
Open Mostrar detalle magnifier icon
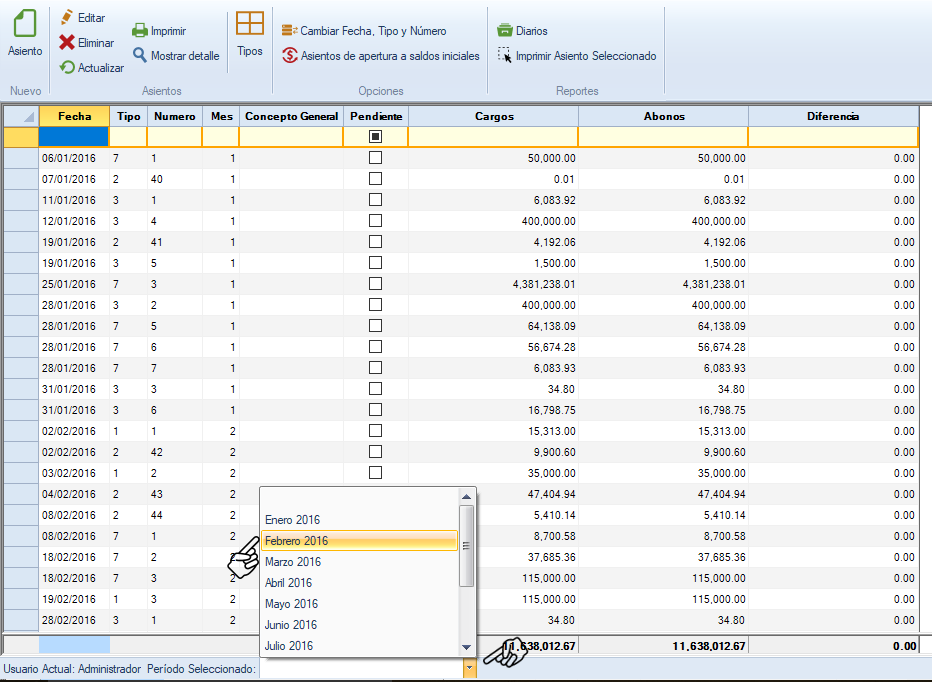coord(140,56)
